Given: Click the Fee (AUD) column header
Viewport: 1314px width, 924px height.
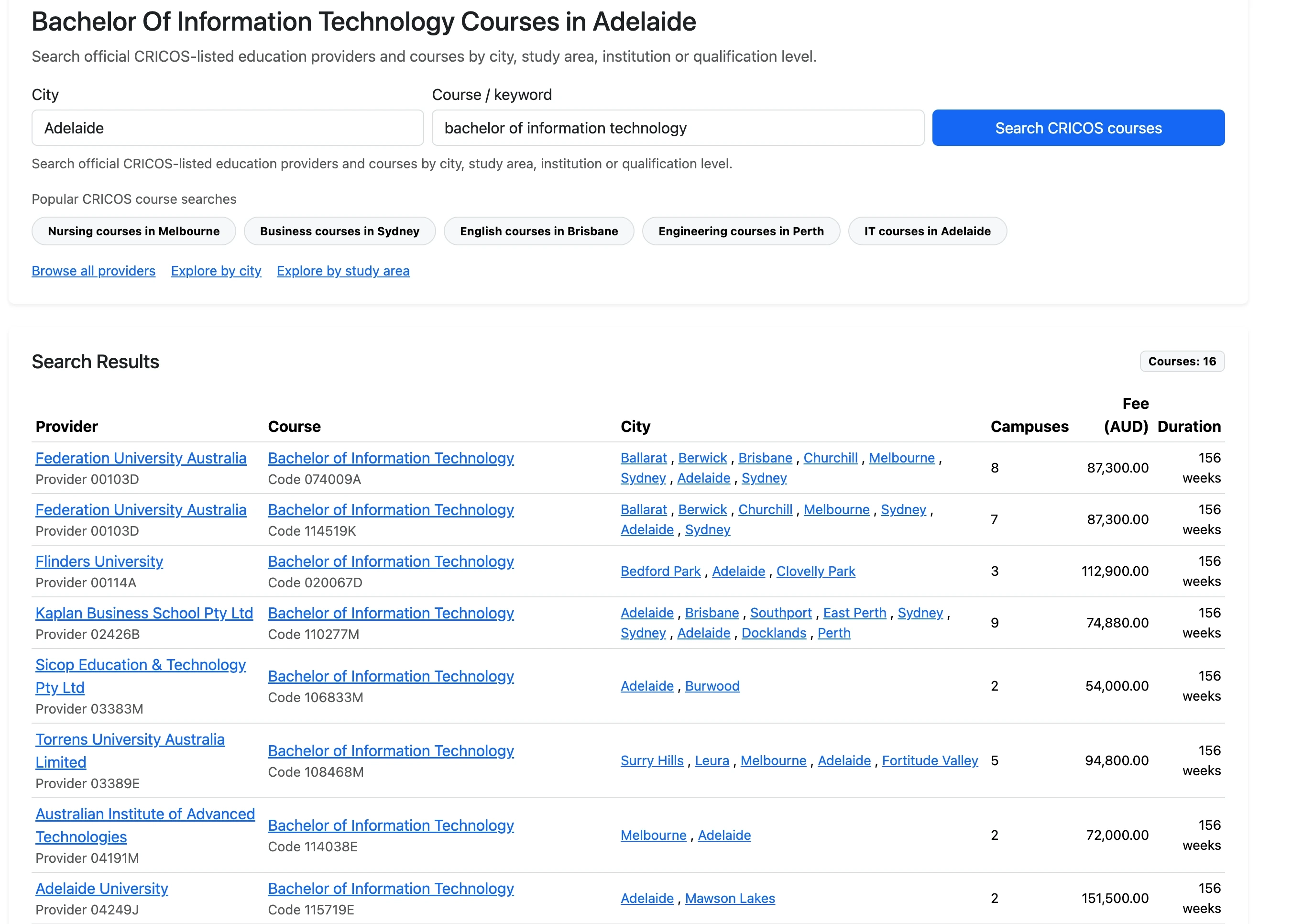Looking at the screenshot, I should (x=1126, y=415).
